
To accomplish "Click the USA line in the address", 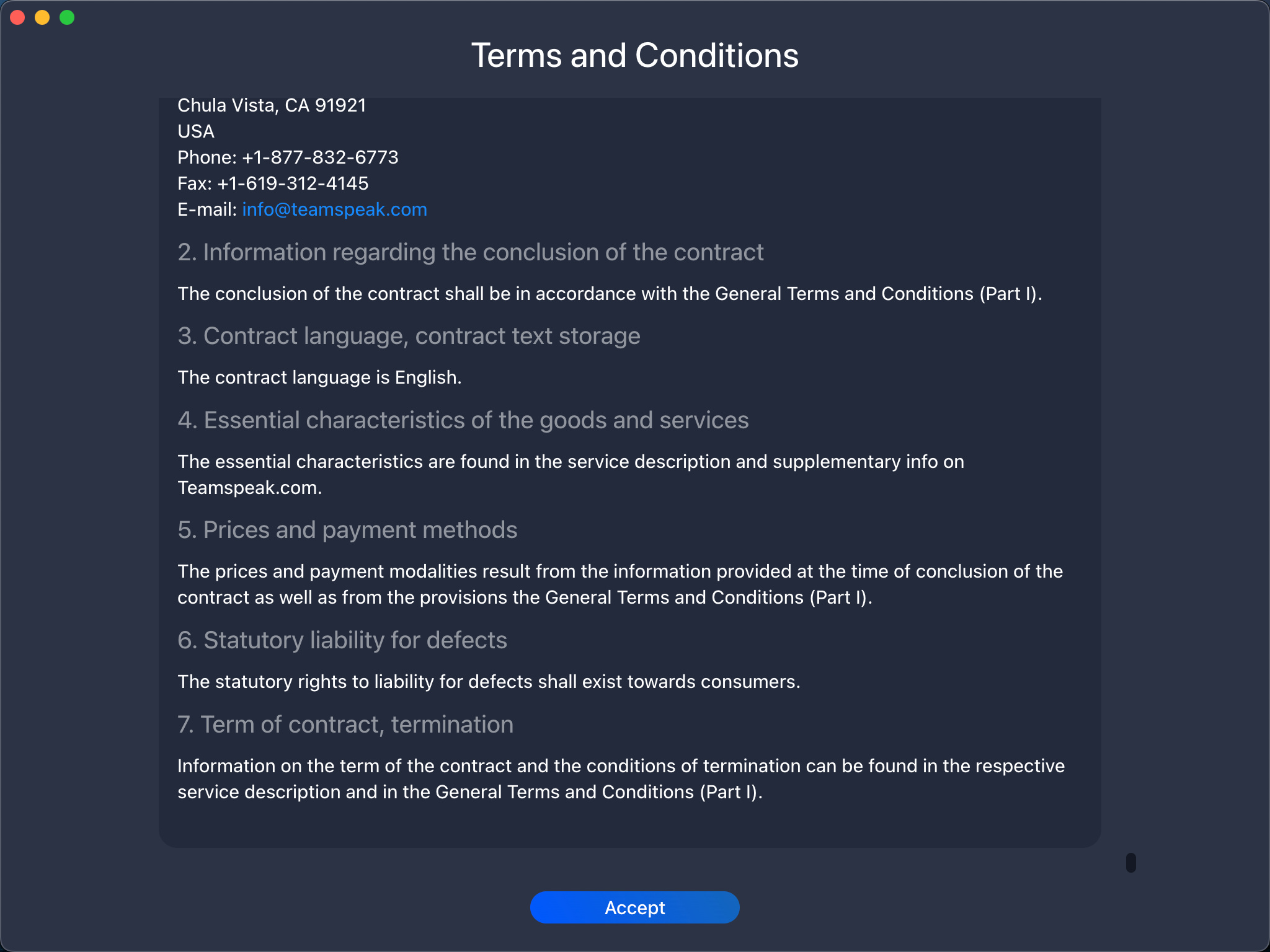I will pos(196,131).
